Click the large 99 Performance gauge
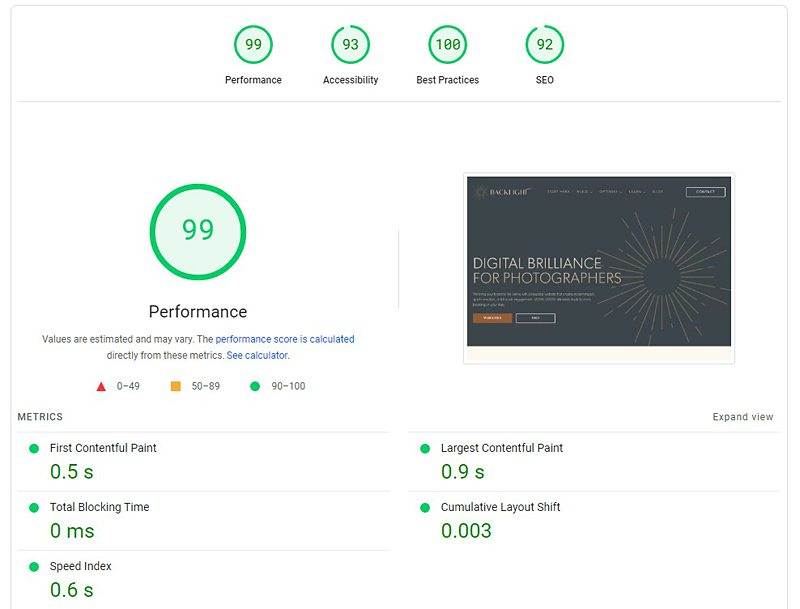Image resolution: width=800 pixels, height=609 pixels. (198, 231)
